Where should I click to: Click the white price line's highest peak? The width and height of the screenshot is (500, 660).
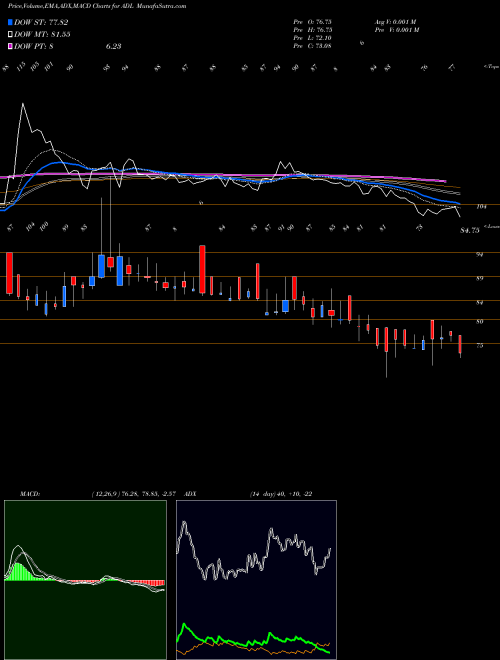(x=23, y=104)
